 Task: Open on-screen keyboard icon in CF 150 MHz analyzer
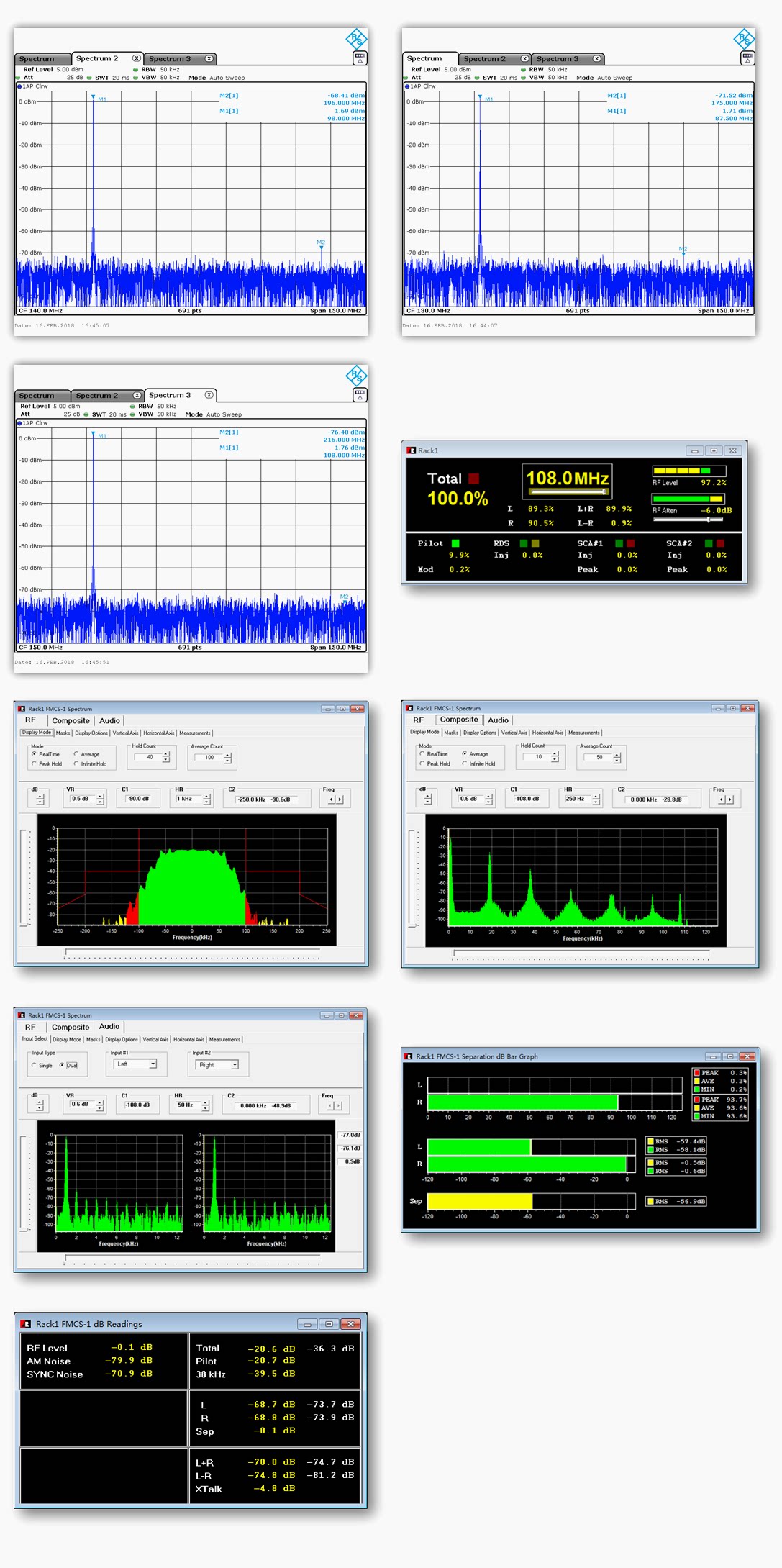[360, 394]
